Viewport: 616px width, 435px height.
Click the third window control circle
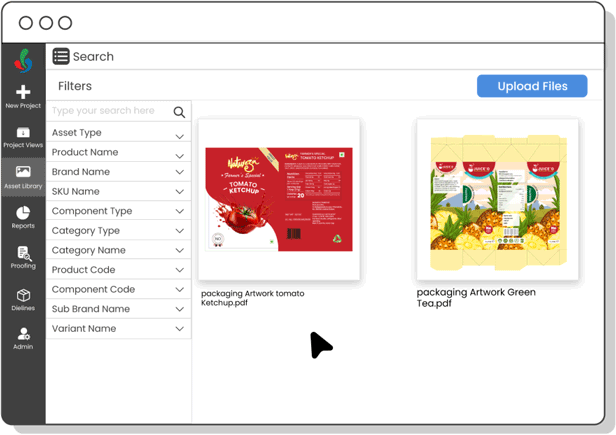click(x=65, y=23)
